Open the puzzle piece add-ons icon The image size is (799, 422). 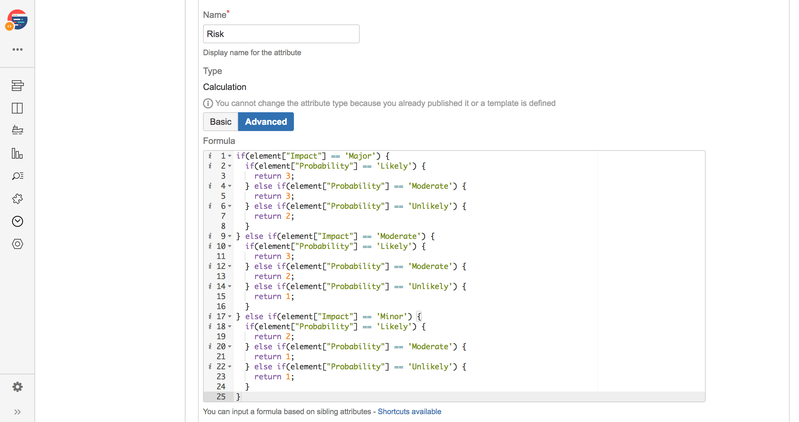pyautogui.click(x=17, y=199)
